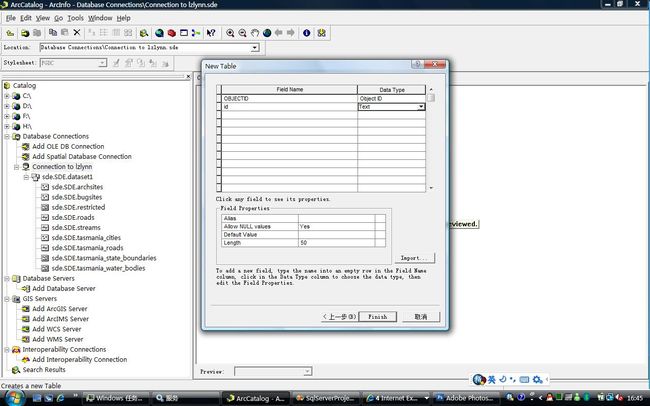Image resolution: width=650 pixels, height=406 pixels.
Task: Click Disconnect Folder toolbar icon
Action: coord(37,33)
